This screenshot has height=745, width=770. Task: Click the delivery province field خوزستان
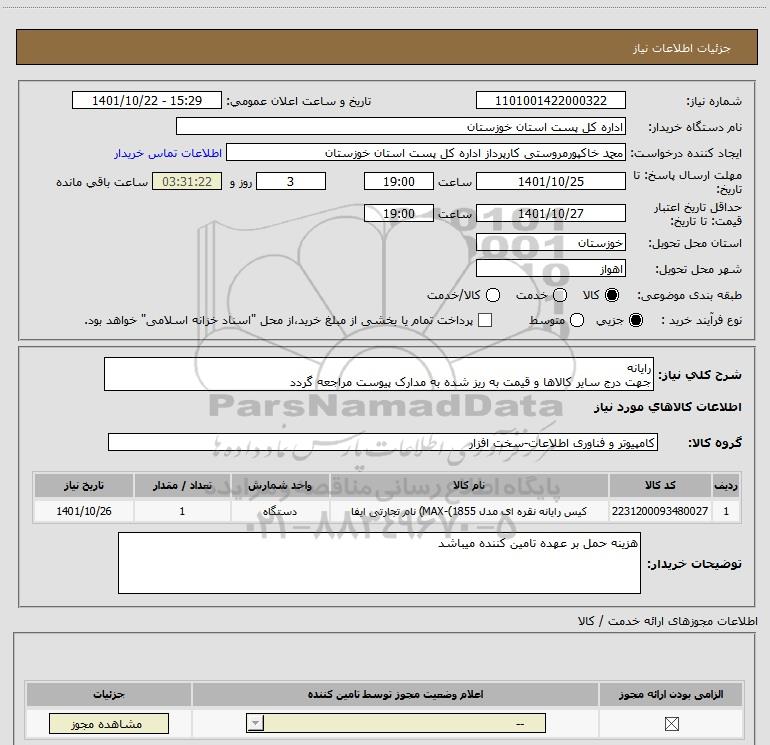point(550,242)
